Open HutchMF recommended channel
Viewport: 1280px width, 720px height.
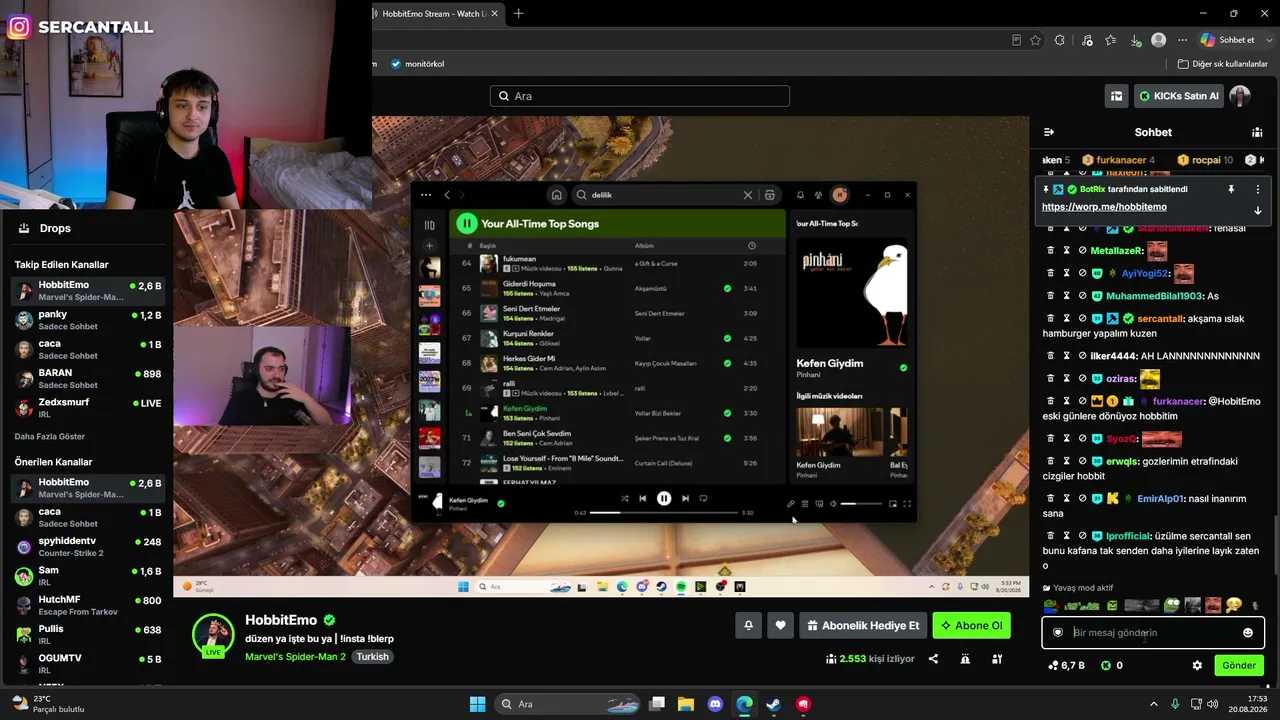click(x=90, y=604)
